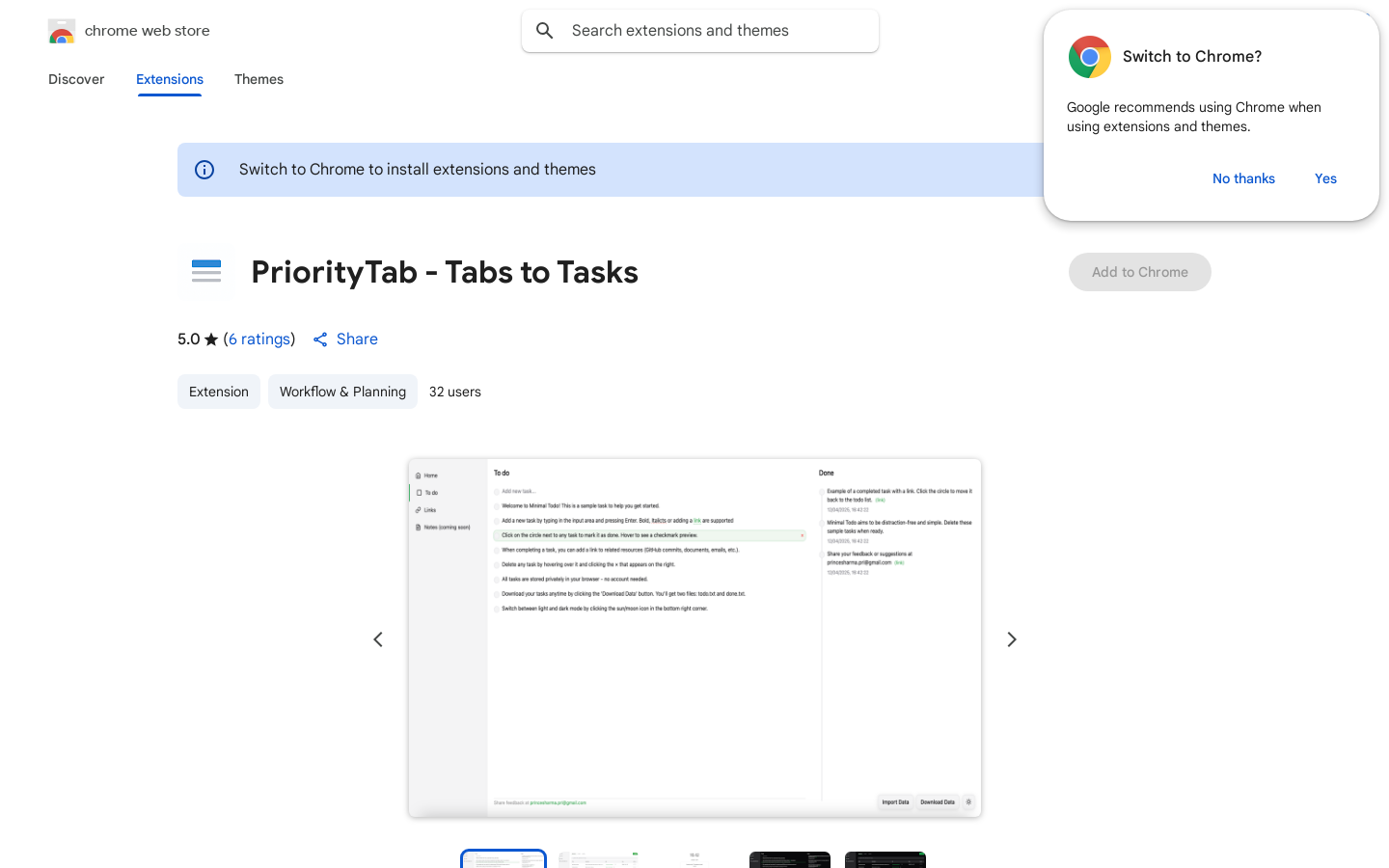Image resolution: width=1389 pixels, height=868 pixels.
Task: Select the Extensions tab
Action: pyautogui.click(x=170, y=79)
